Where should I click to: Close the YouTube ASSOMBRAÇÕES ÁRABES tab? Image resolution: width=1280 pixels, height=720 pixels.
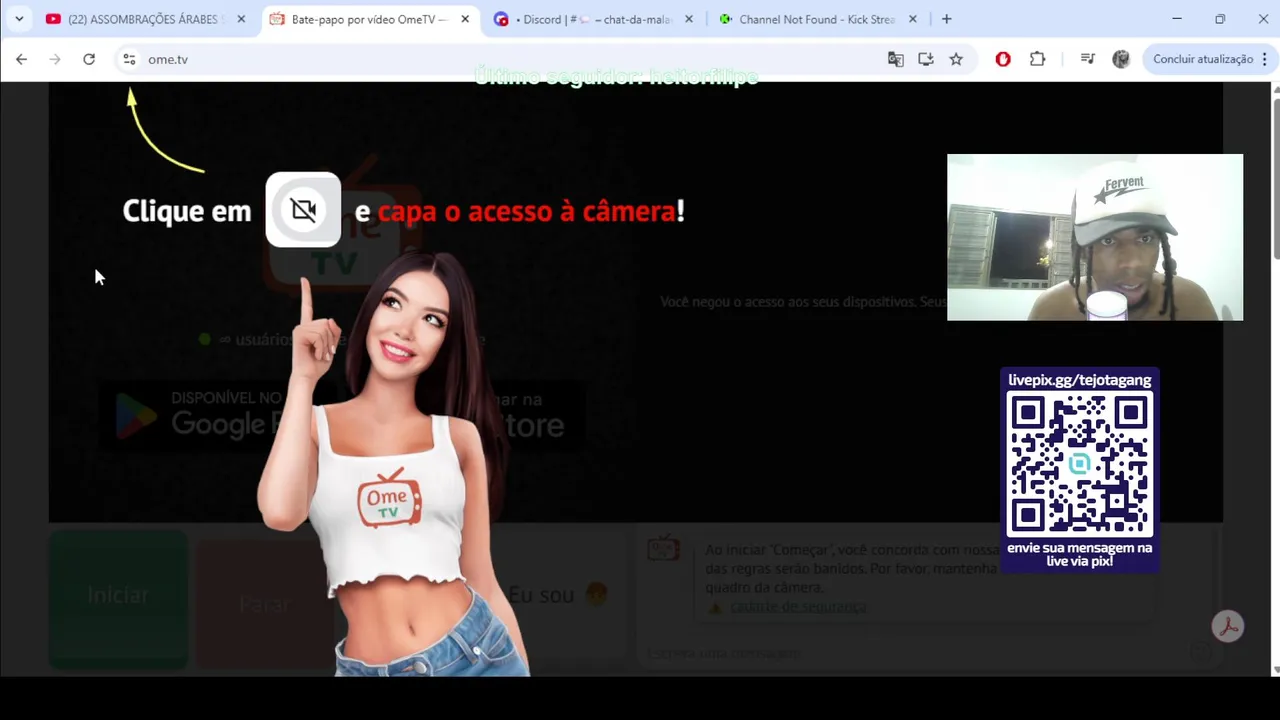[x=241, y=19]
